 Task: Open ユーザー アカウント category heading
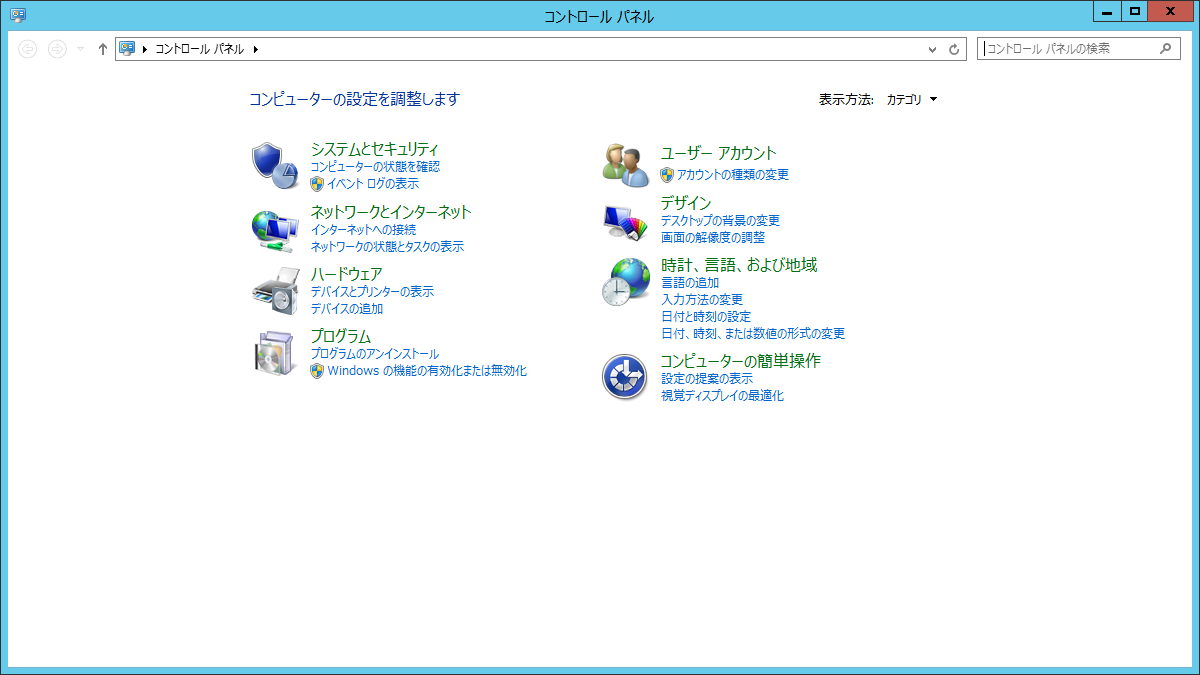[718, 153]
